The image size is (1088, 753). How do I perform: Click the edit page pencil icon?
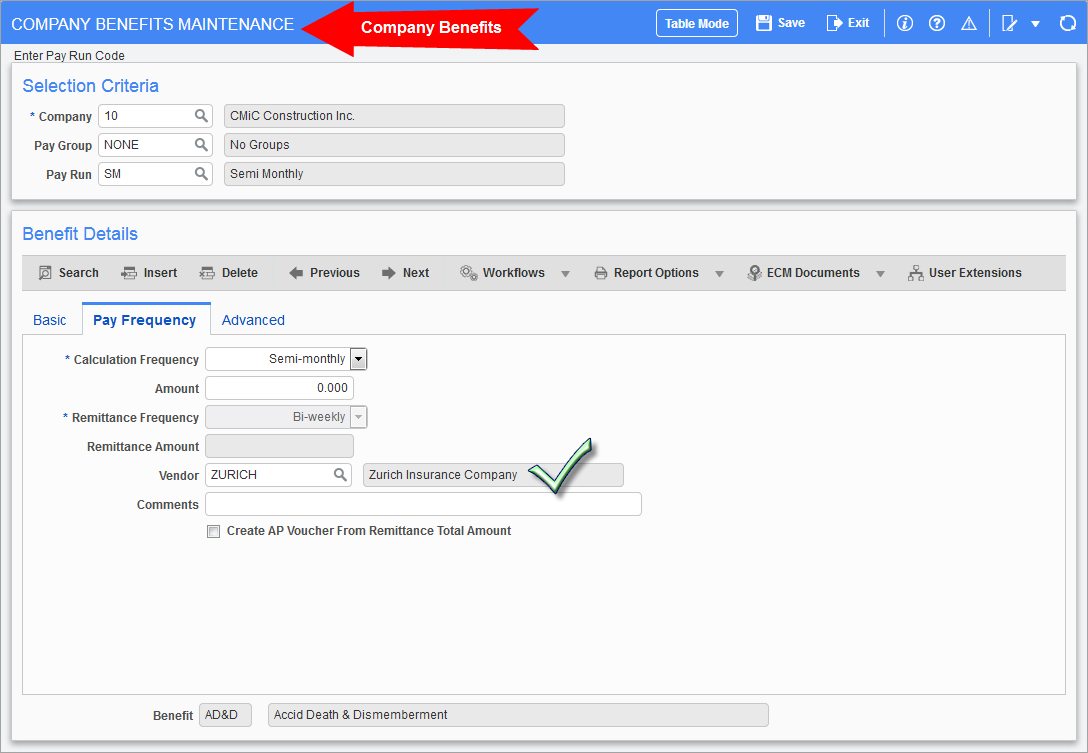[x=1010, y=24]
